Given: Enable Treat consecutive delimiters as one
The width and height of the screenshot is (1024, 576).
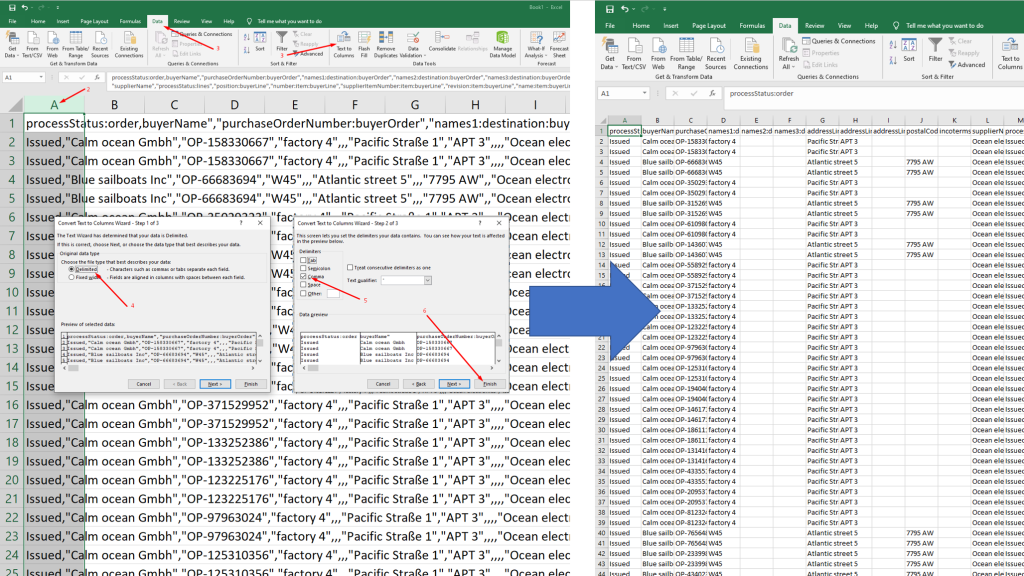Looking at the screenshot, I should tap(350, 267).
